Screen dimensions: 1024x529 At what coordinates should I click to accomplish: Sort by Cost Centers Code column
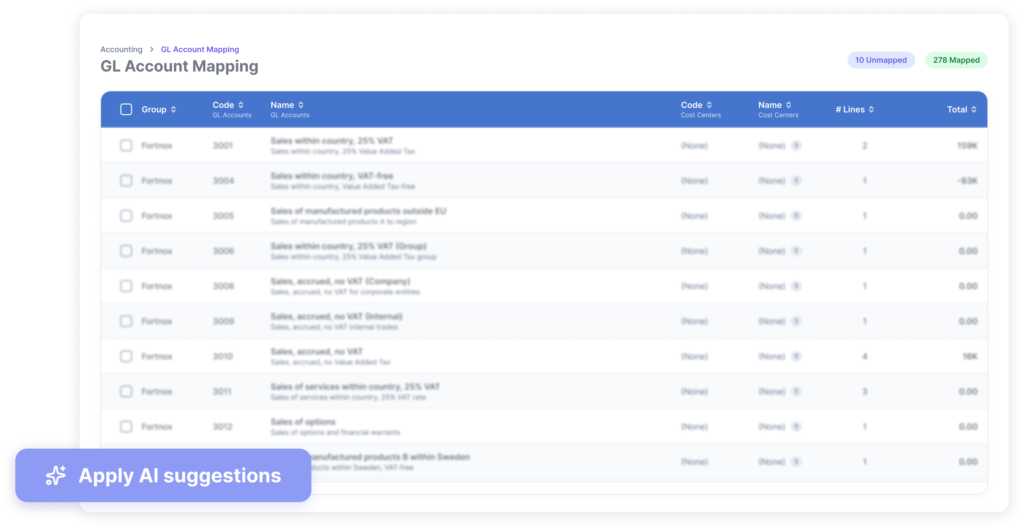coord(696,105)
